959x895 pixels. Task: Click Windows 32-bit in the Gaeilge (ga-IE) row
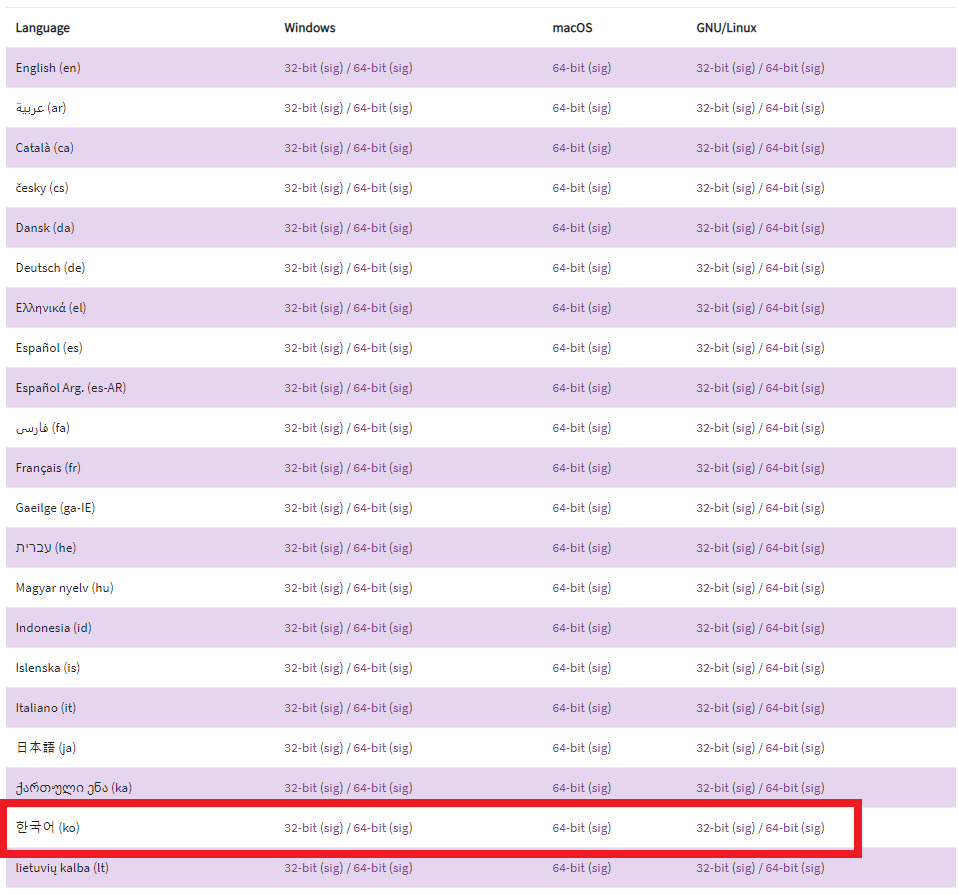[300, 507]
